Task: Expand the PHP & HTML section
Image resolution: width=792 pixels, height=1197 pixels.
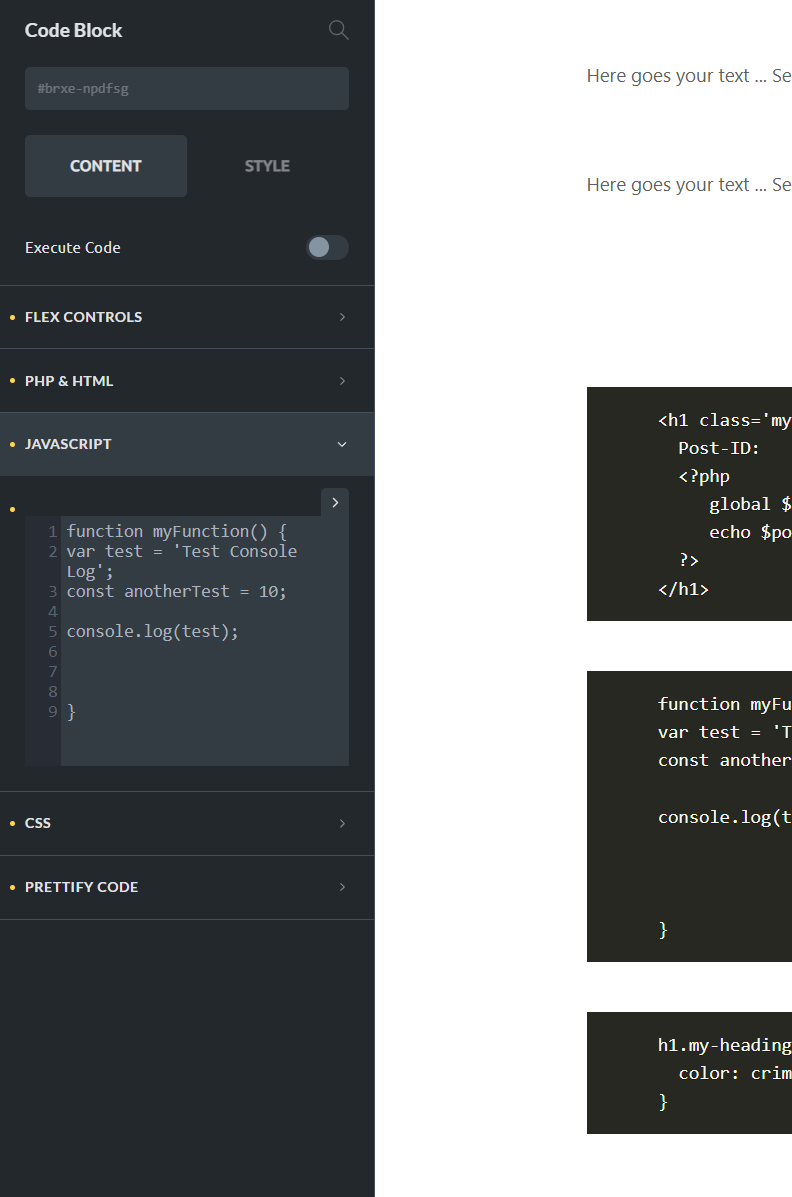Action: pyautogui.click(x=187, y=381)
